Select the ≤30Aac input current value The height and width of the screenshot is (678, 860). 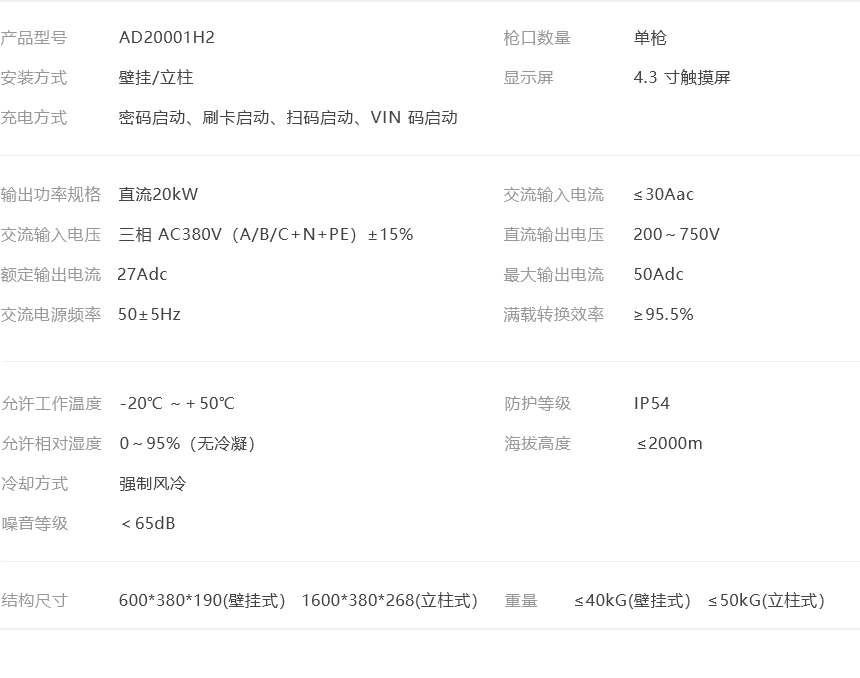coord(664,194)
